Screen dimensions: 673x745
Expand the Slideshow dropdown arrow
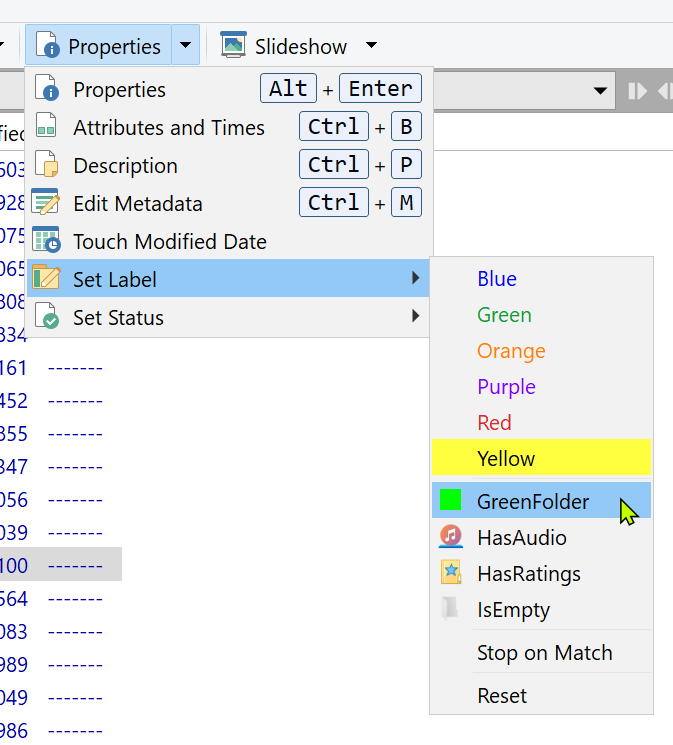pyautogui.click(x=371, y=46)
